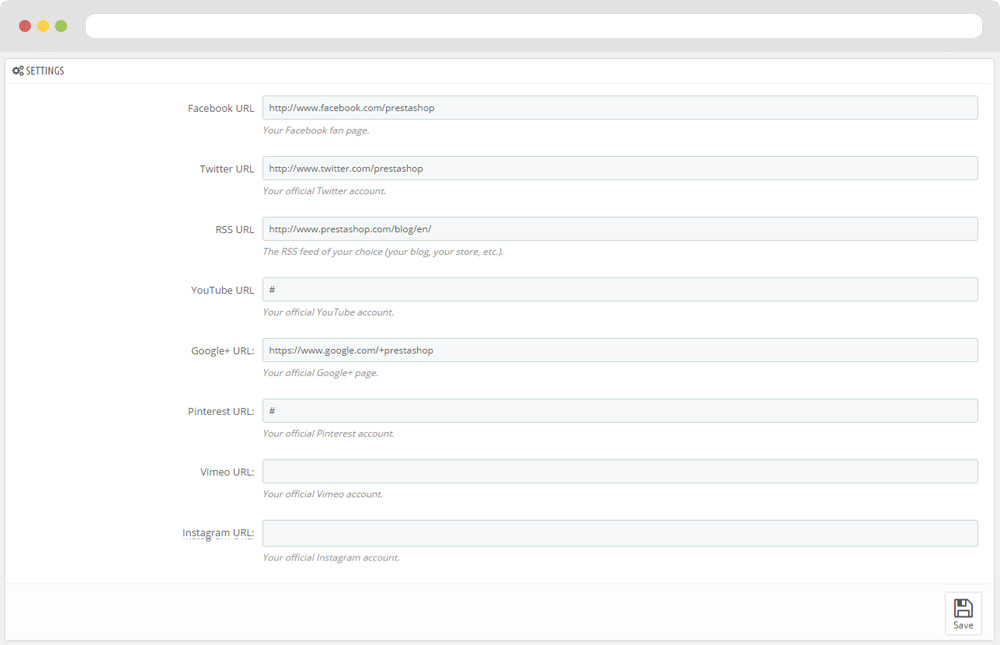Click the Settings gears icon
Screen dimensions: 1000x645
(x=18, y=71)
